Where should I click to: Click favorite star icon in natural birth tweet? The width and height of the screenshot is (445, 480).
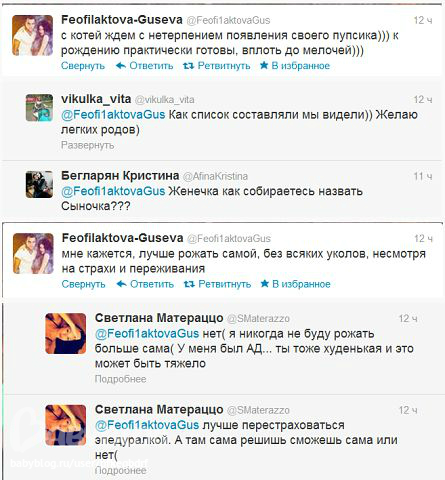[x=265, y=284]
